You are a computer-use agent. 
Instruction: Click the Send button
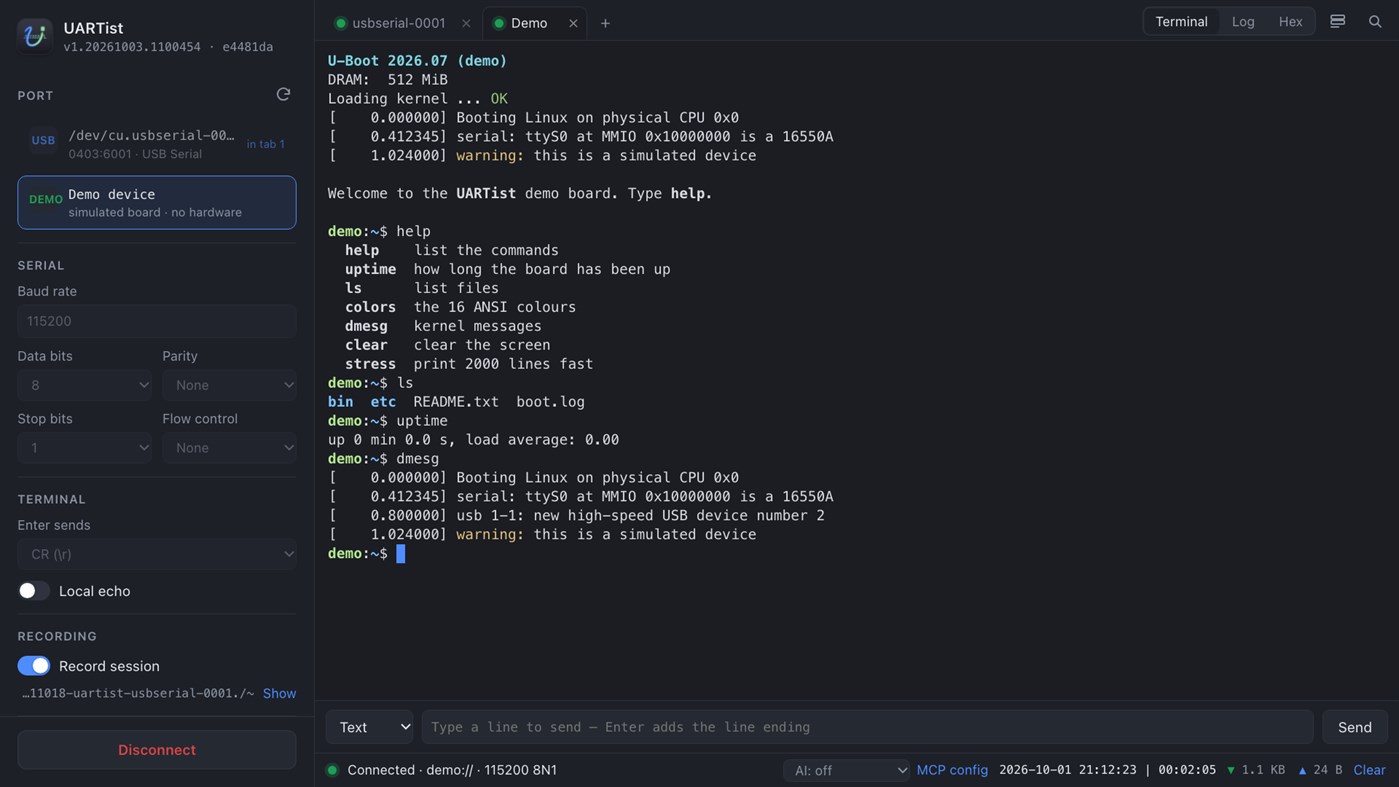click(x=1355, y=727)
